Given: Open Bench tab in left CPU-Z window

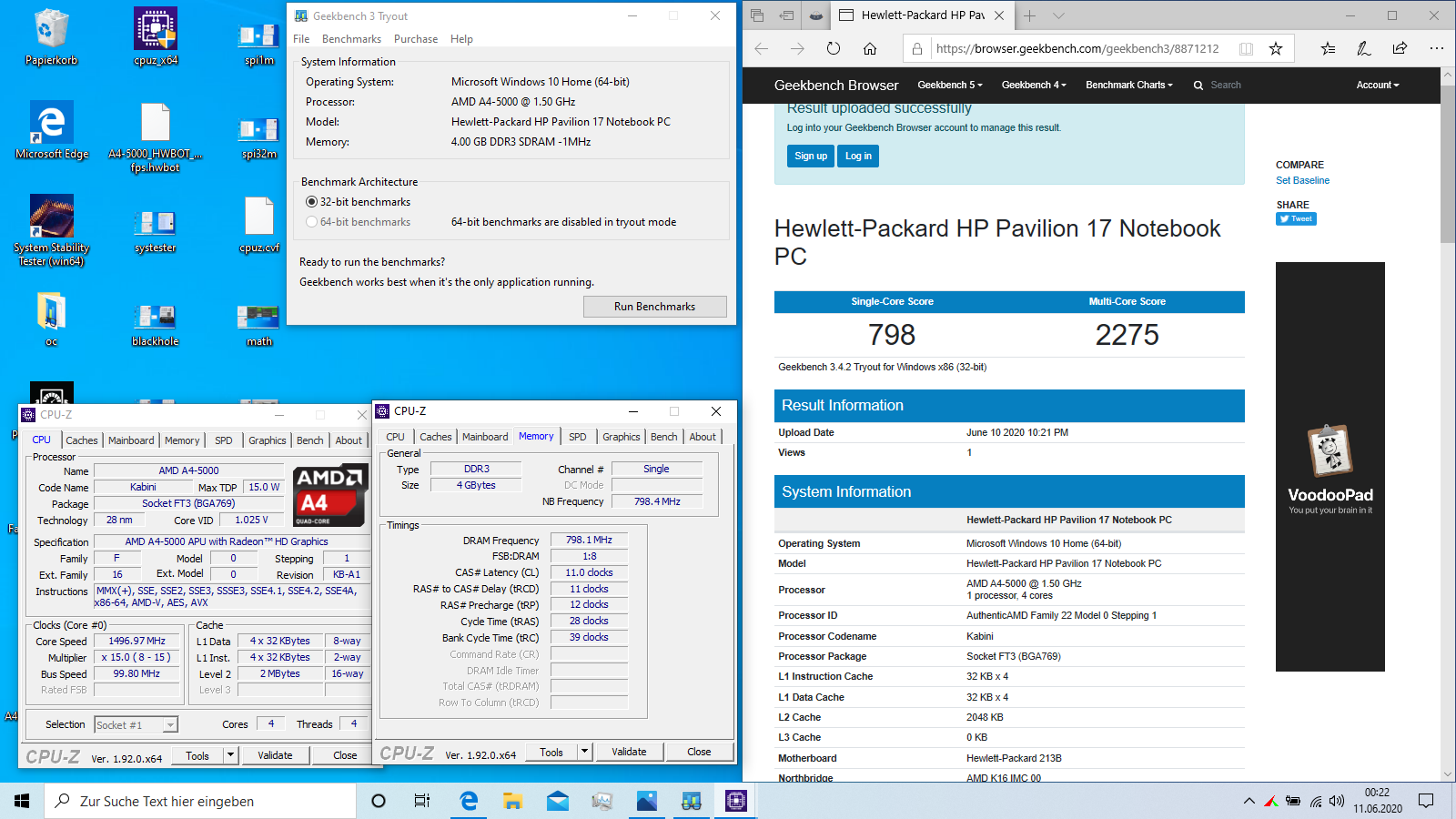Looking at the screenshot, I should coord(310,440).
